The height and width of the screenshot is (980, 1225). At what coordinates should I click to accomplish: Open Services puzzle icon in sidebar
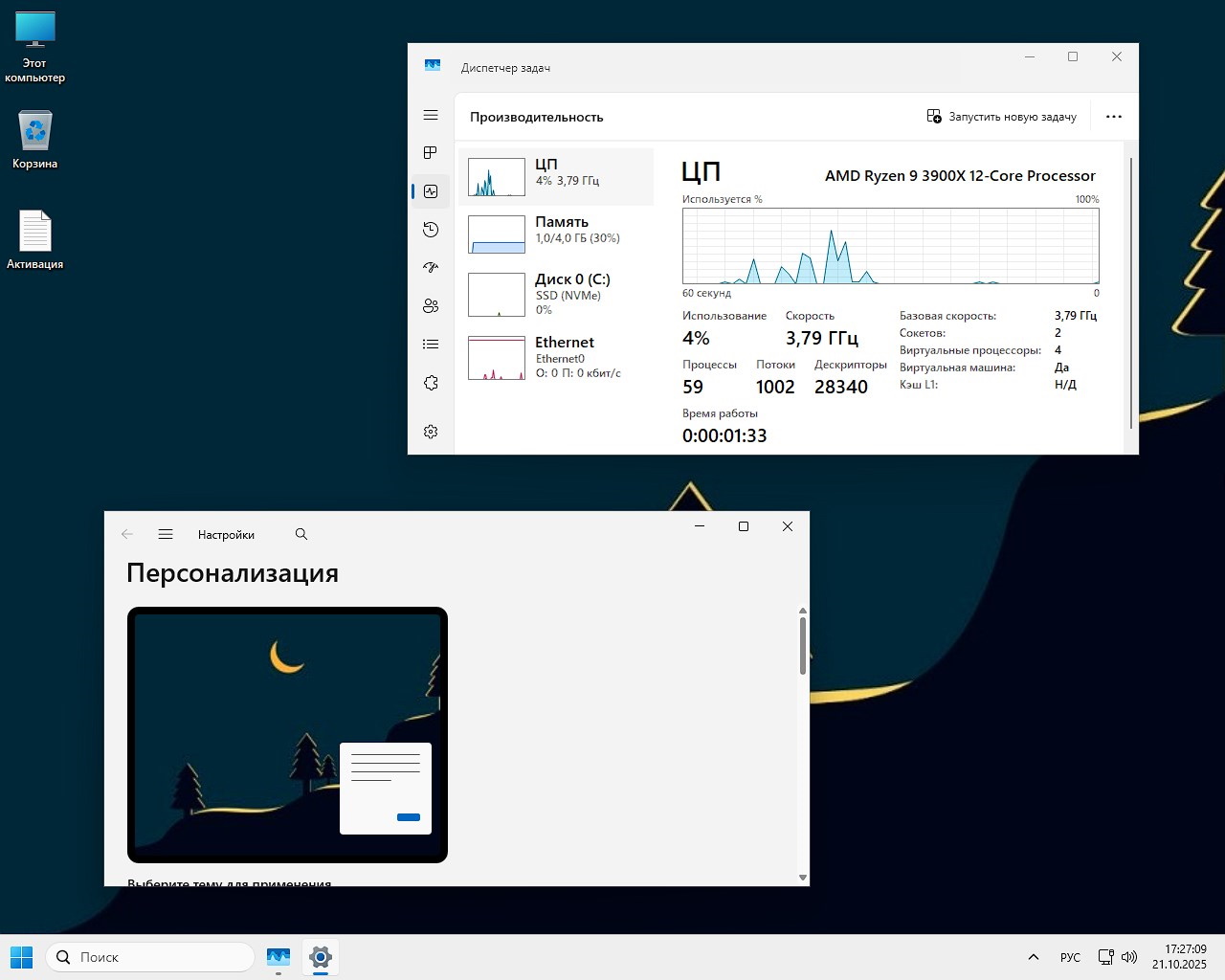pyautogui.click(x=431, y=383)
